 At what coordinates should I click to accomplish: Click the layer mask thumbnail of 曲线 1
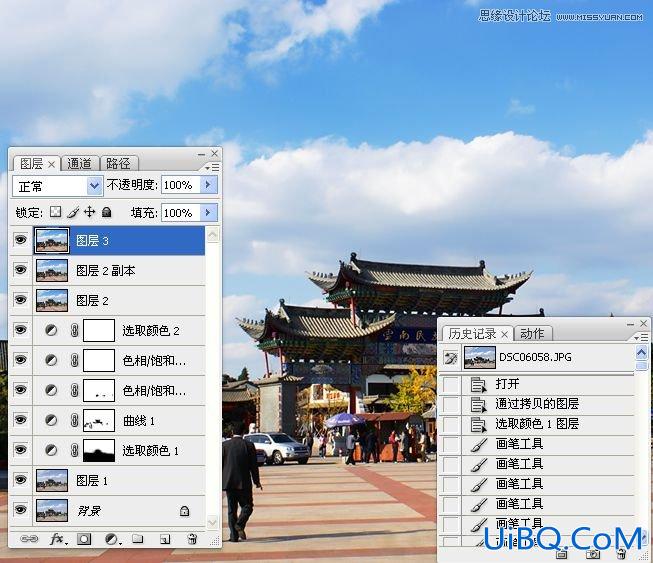[99, 421]
